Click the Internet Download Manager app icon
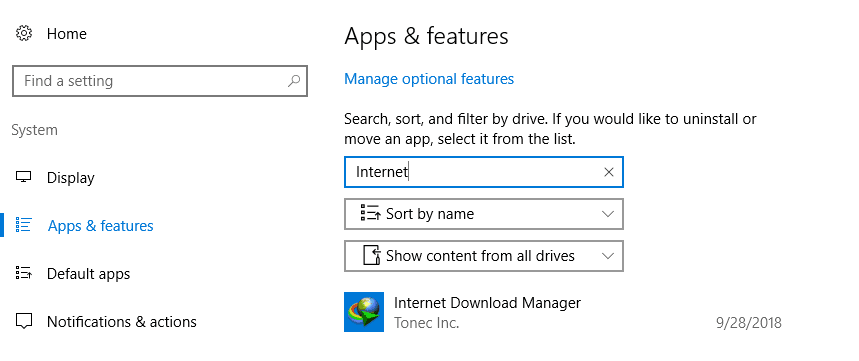This screenshot has width=859, height=361. (364, 312)
